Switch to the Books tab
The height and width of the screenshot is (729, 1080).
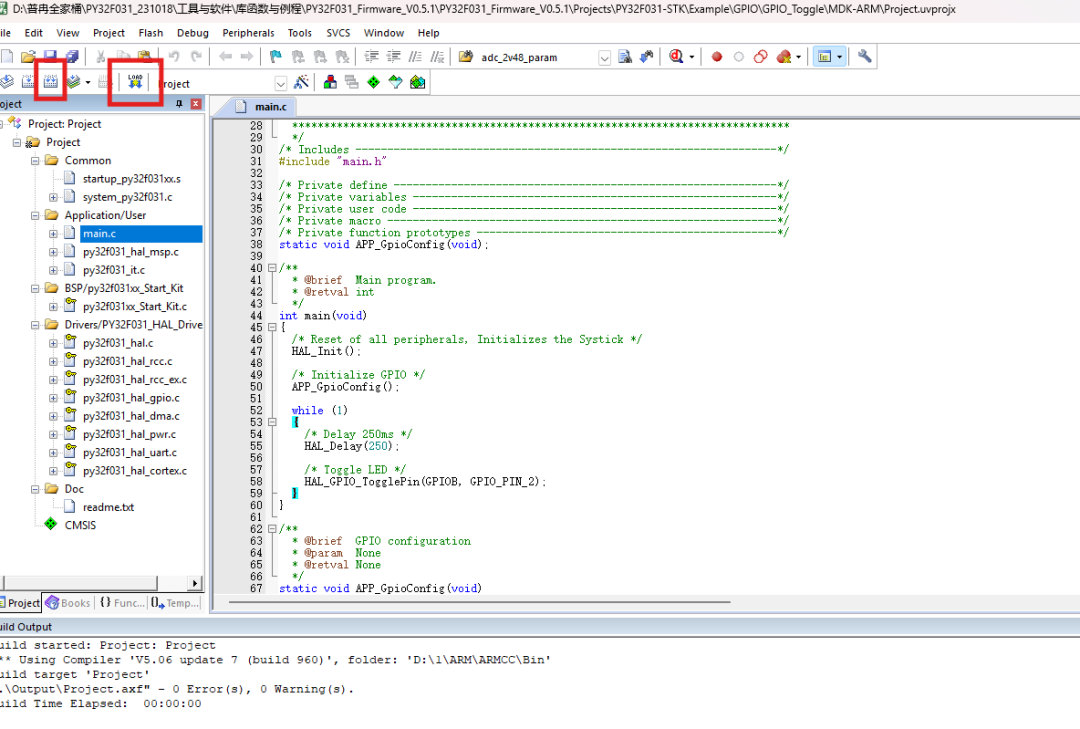pyautogui.click(x=68, y=603)
